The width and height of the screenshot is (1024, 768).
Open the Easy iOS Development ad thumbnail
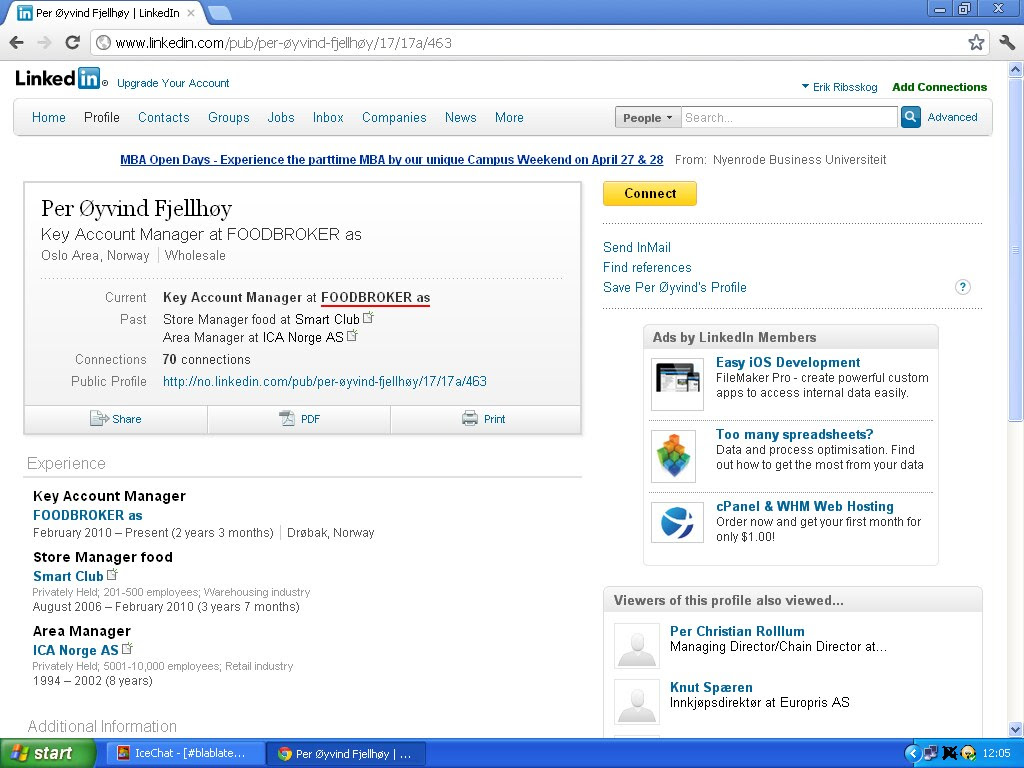click(x=677, y=384)
